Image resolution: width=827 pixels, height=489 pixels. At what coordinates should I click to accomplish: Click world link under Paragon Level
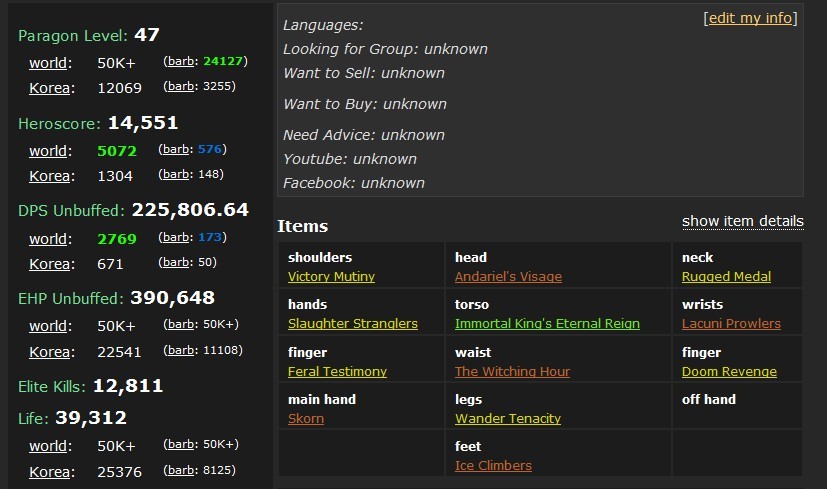[x=48, y=63]
